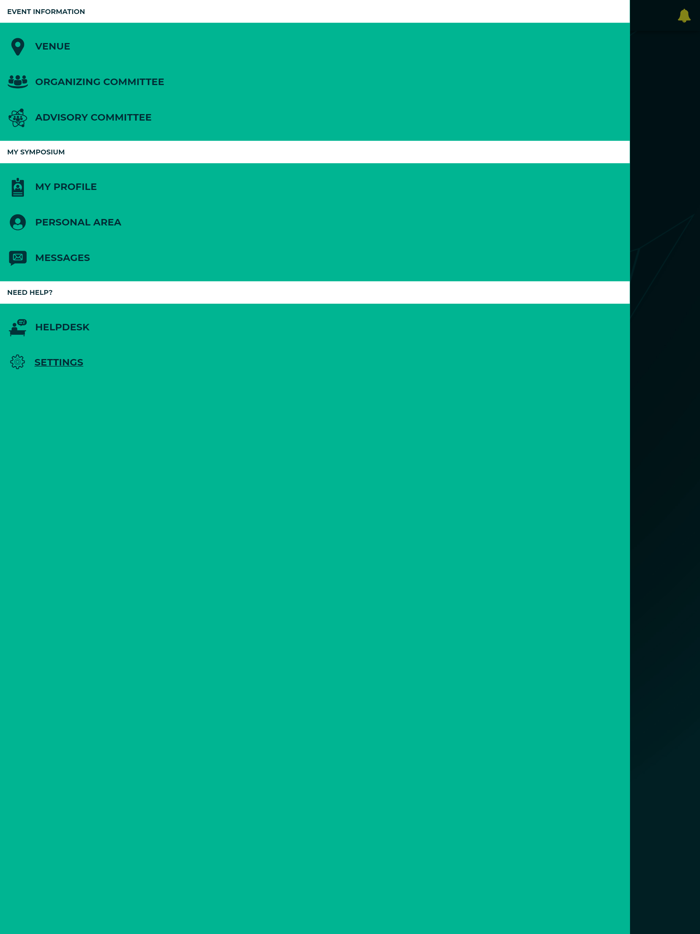
Task: Select the My Symposium section header
Action: 315,152
